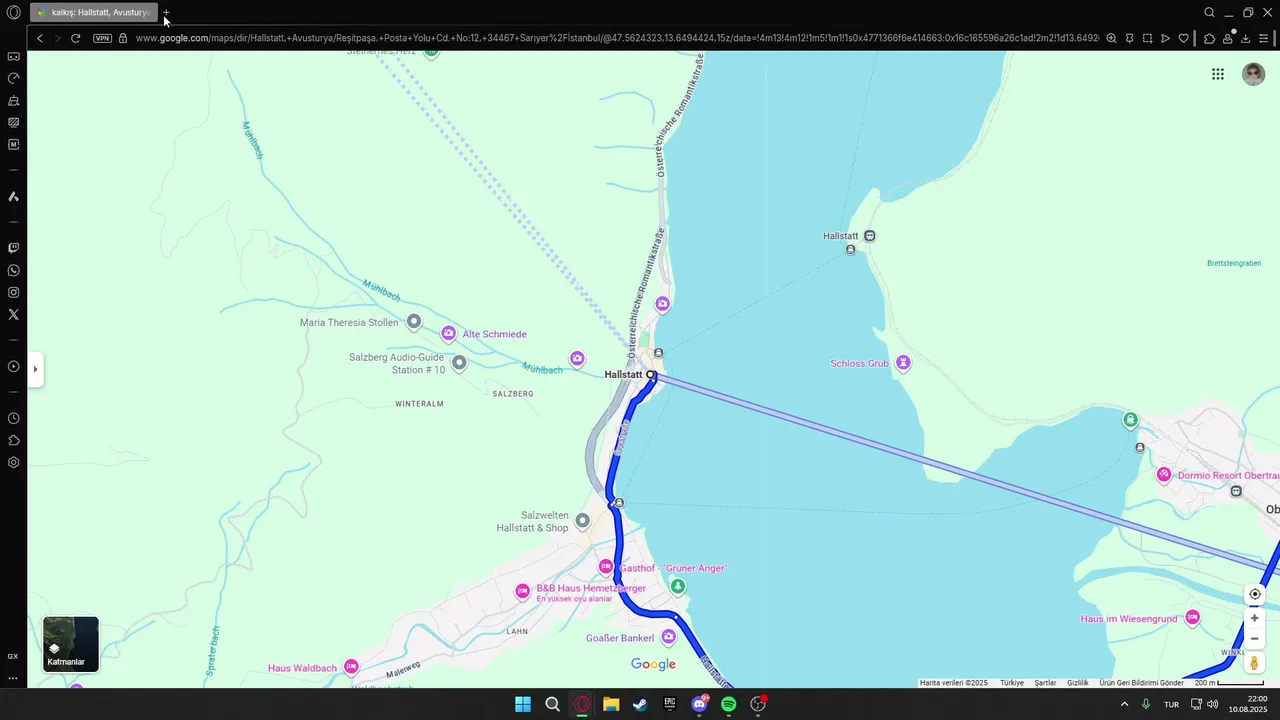Open Steam from the taskbar
The width and height of the screenshot is (1280, 720).
coord(640,704)
